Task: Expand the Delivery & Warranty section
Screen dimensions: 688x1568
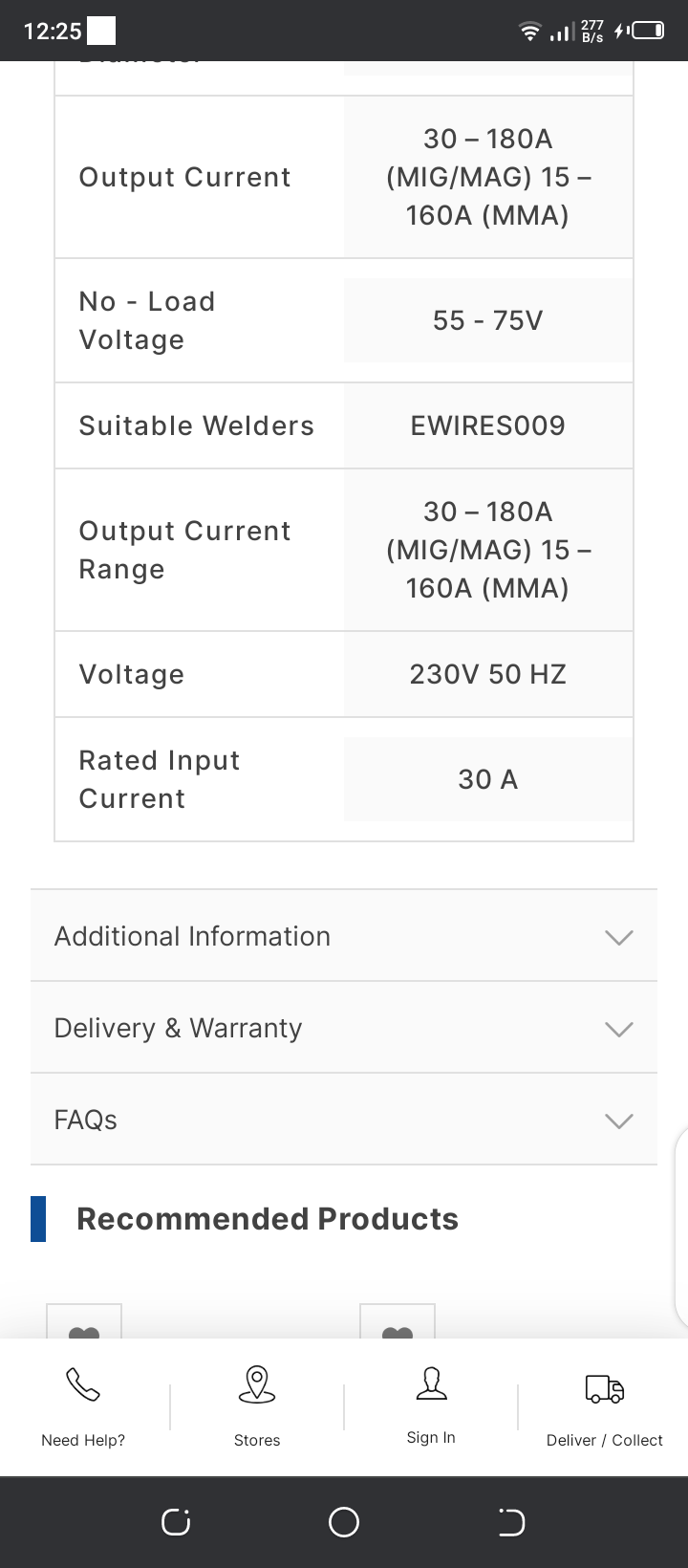Action: point(344,1028)
